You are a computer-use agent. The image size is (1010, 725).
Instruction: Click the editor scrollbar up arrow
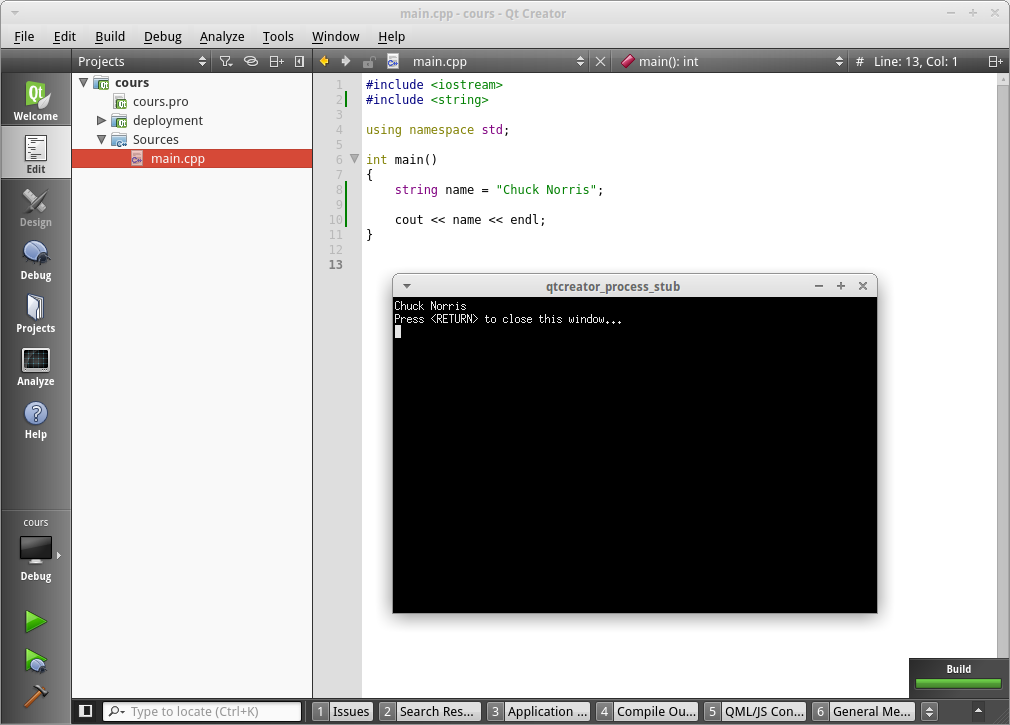click(1003, 80)
